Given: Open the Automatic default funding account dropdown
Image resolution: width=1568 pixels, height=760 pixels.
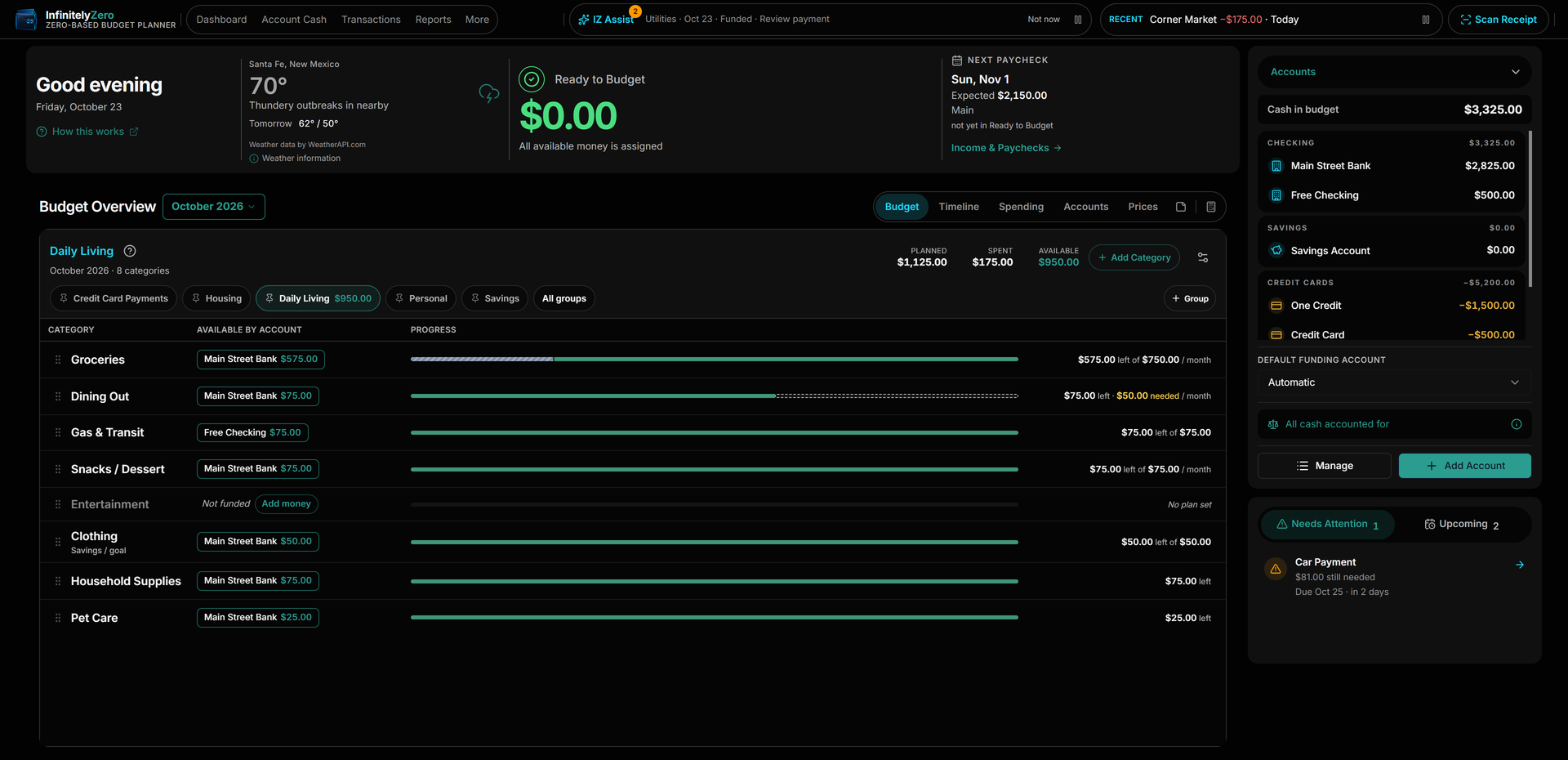Looking at the screenshot, I should pos(1394,382).
